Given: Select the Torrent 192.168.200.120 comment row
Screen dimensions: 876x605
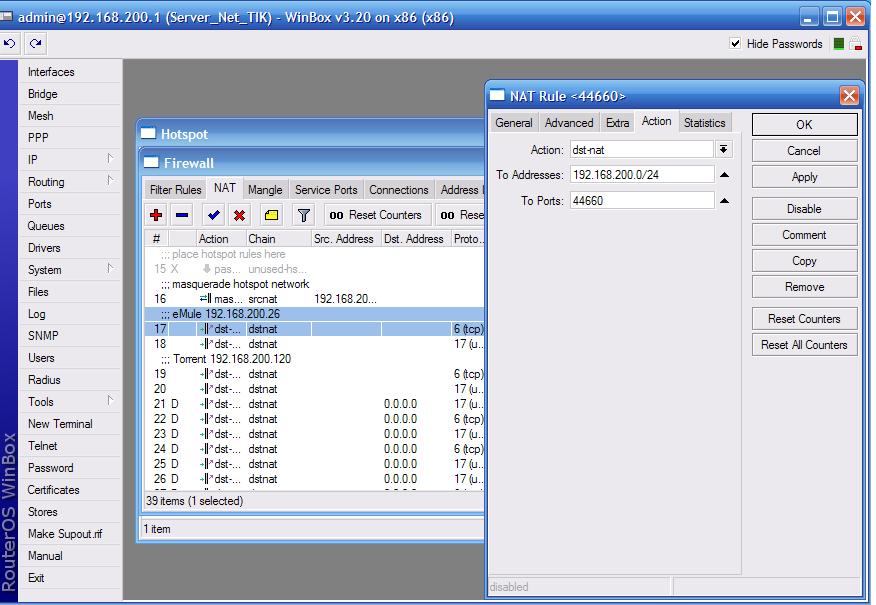Looking at the screenshot, I should (314, 359).
